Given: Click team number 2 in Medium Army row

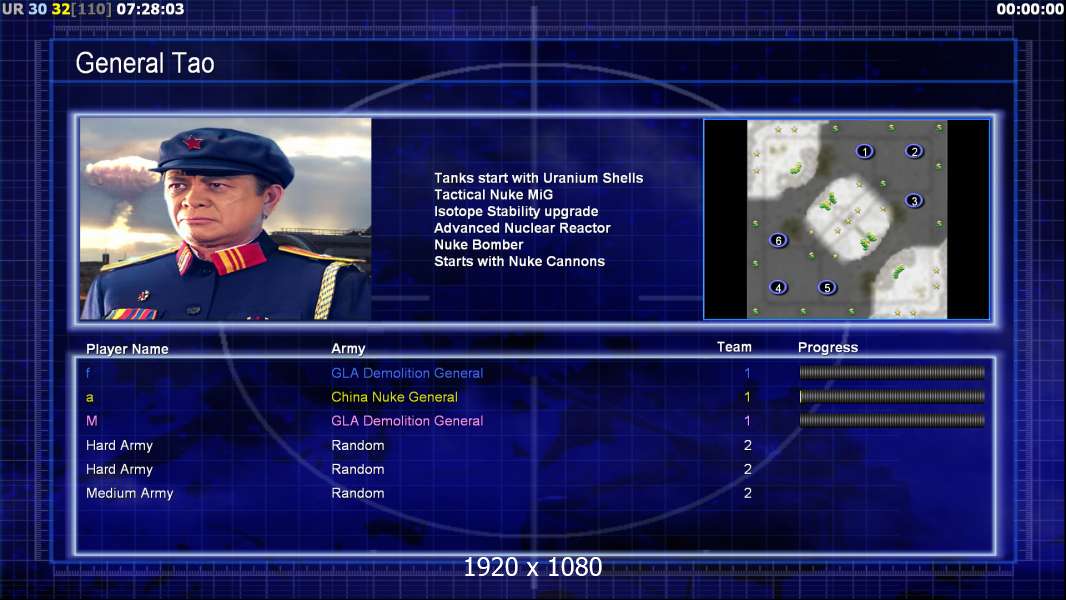Looking at the screenshot, I should tap(747, 493).
